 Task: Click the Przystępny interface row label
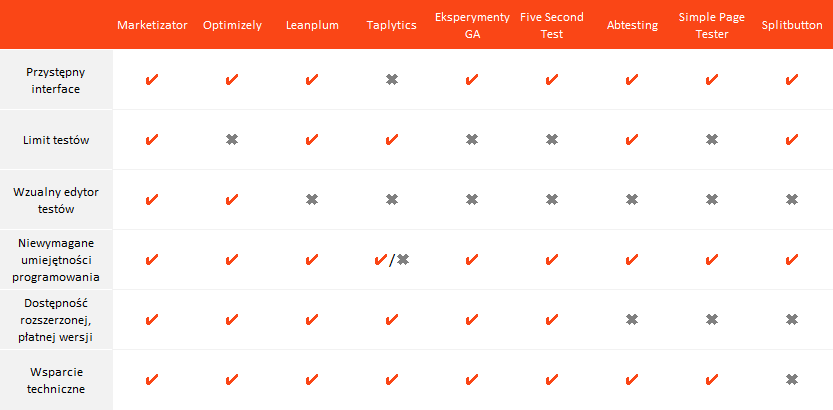(x=56, y=80)
